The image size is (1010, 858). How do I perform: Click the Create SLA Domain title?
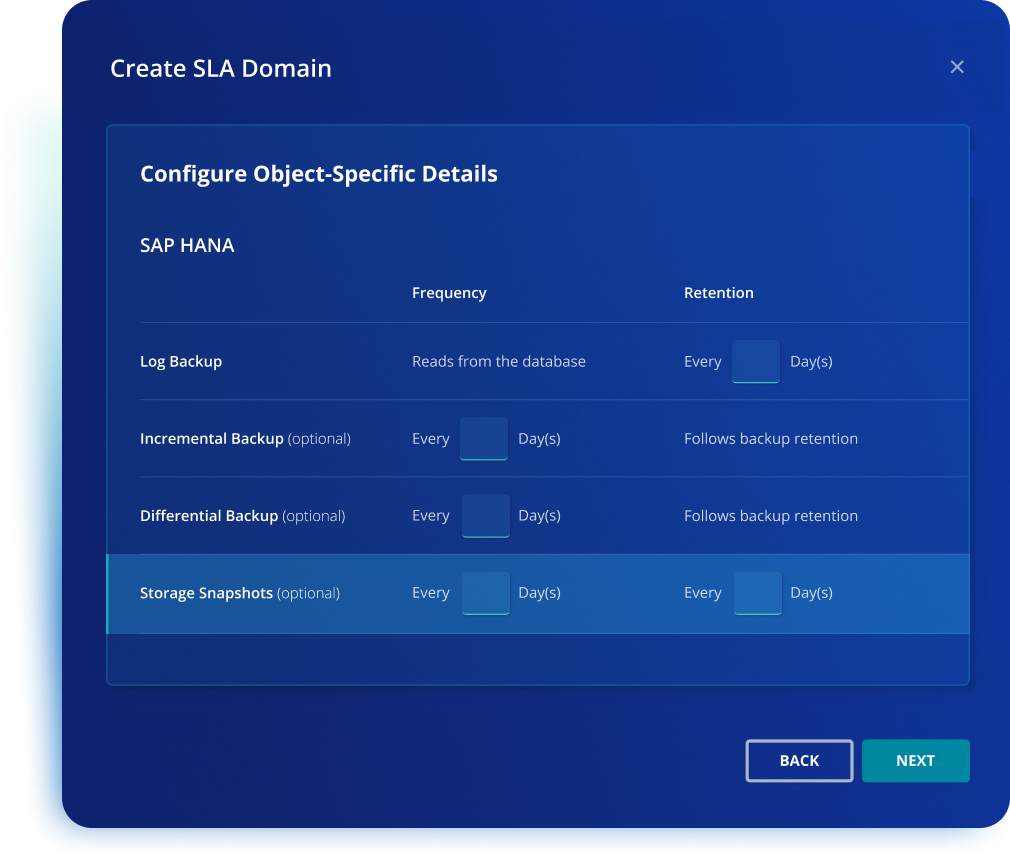tap(220, 68)
